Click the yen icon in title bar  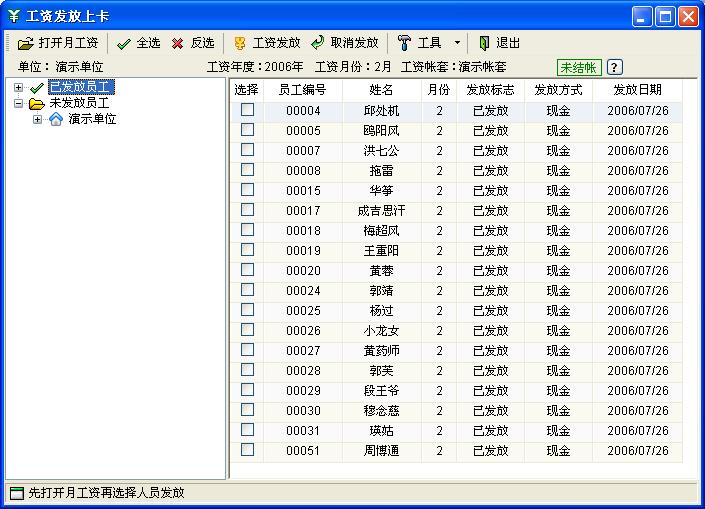[14, 16]
